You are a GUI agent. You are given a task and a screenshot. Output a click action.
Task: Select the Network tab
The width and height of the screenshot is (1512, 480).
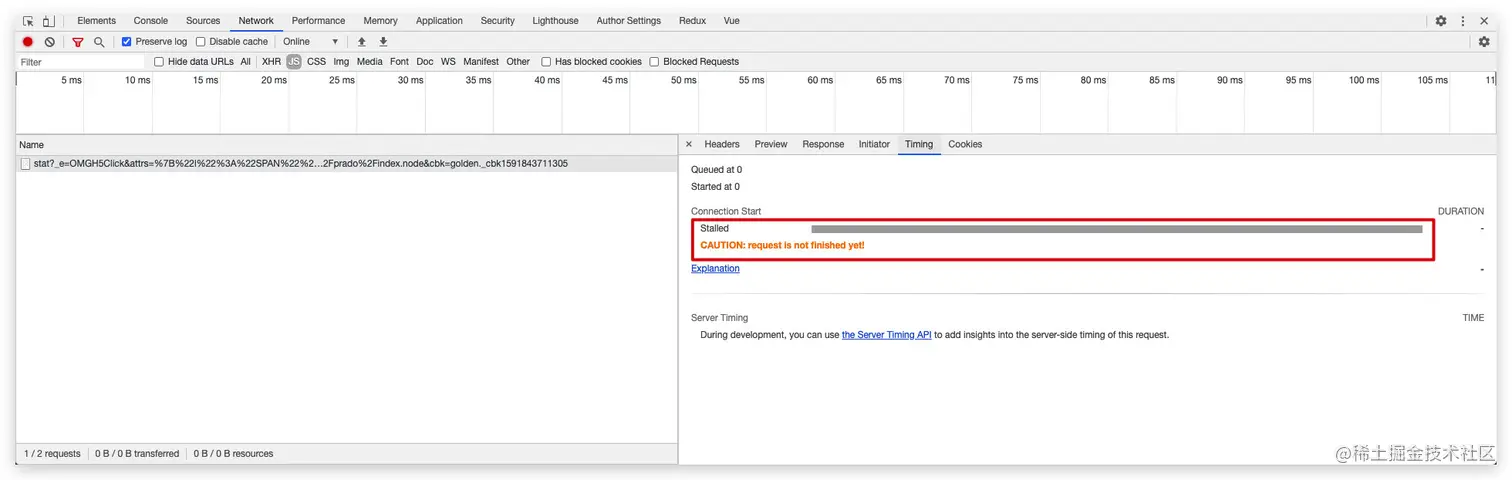tap(256, 21)
